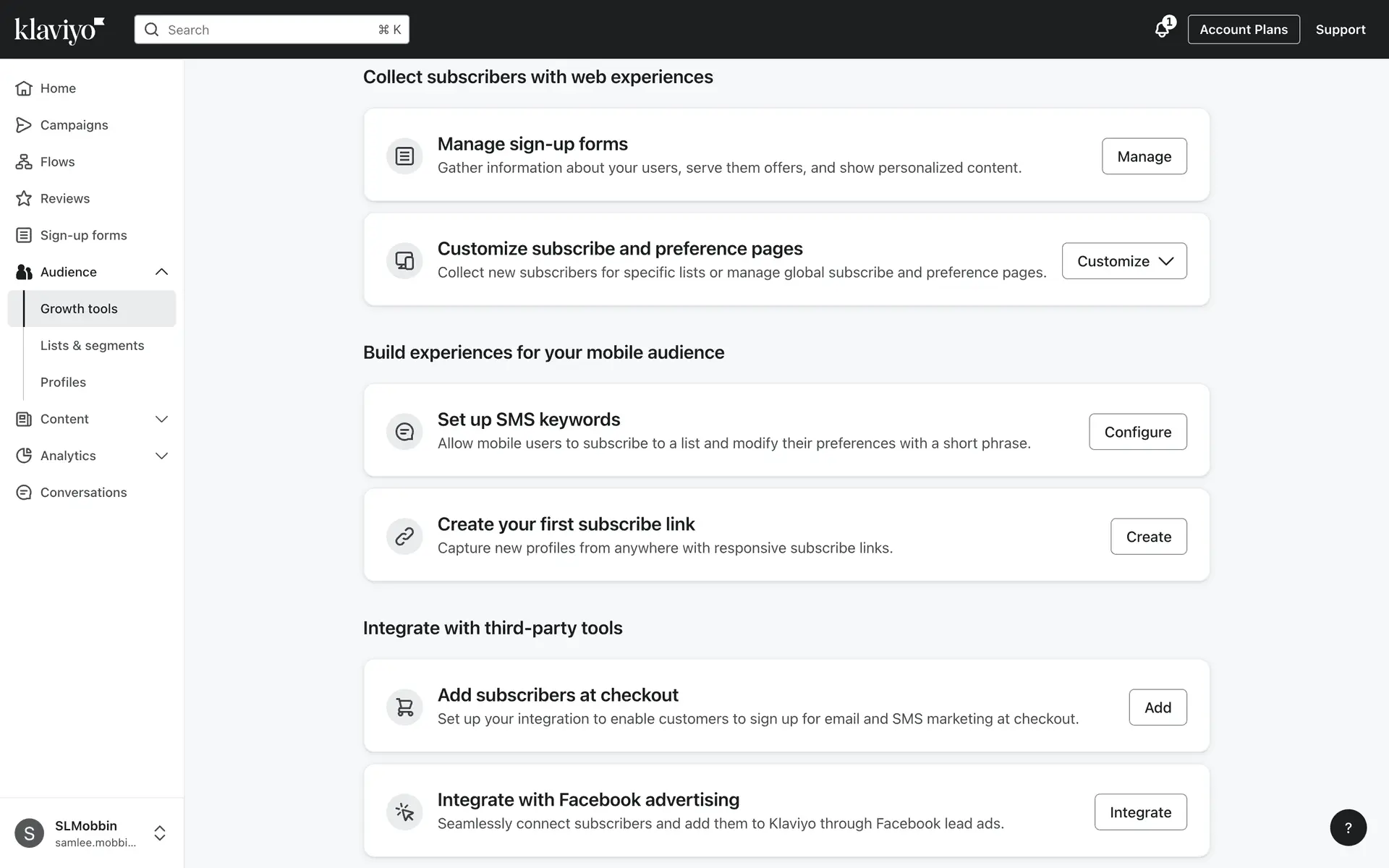Click the Home house icon in sidebar

pos(24,88)
